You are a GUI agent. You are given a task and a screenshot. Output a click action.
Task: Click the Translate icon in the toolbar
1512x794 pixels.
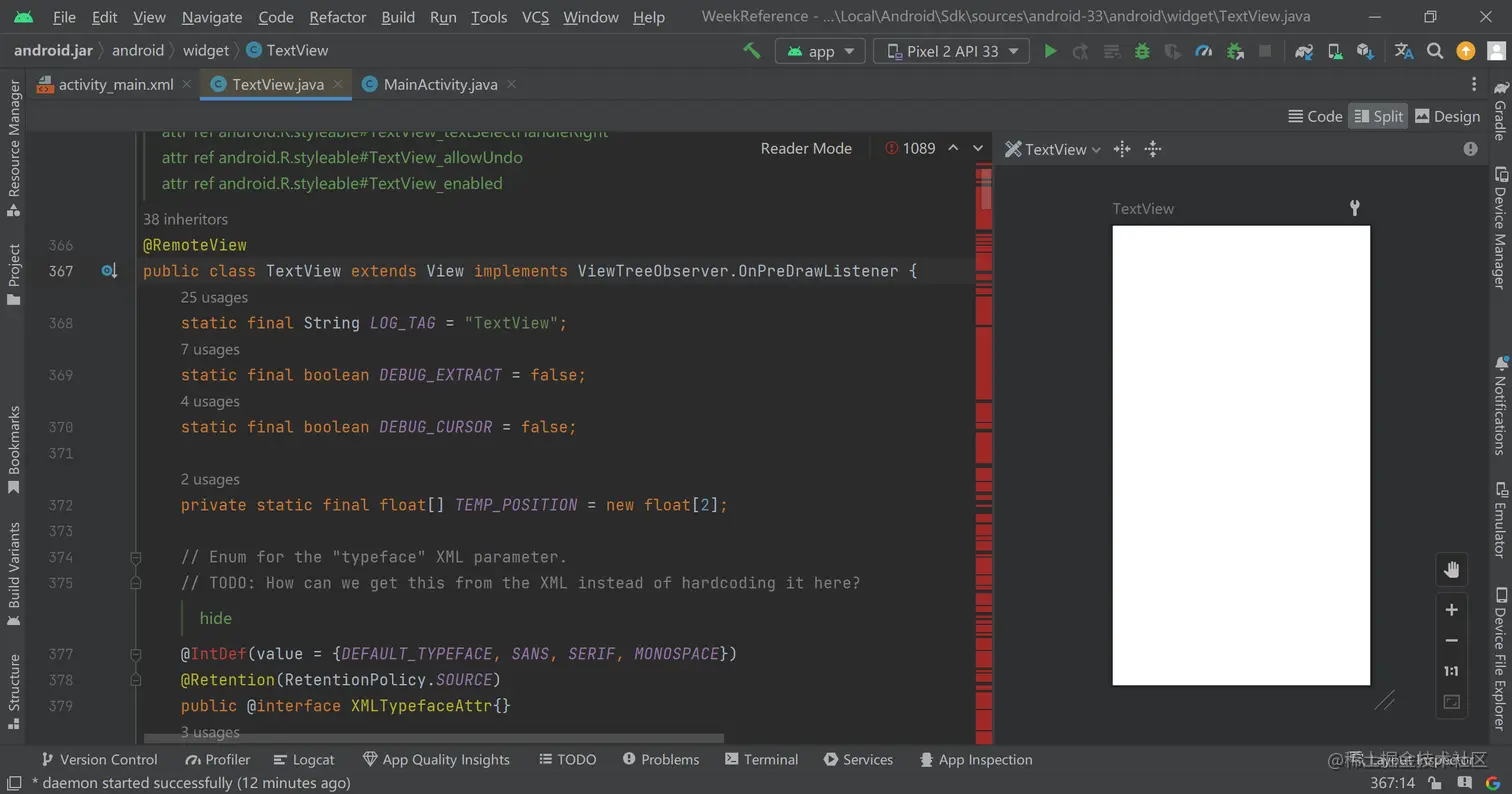tap(1404, 51)
